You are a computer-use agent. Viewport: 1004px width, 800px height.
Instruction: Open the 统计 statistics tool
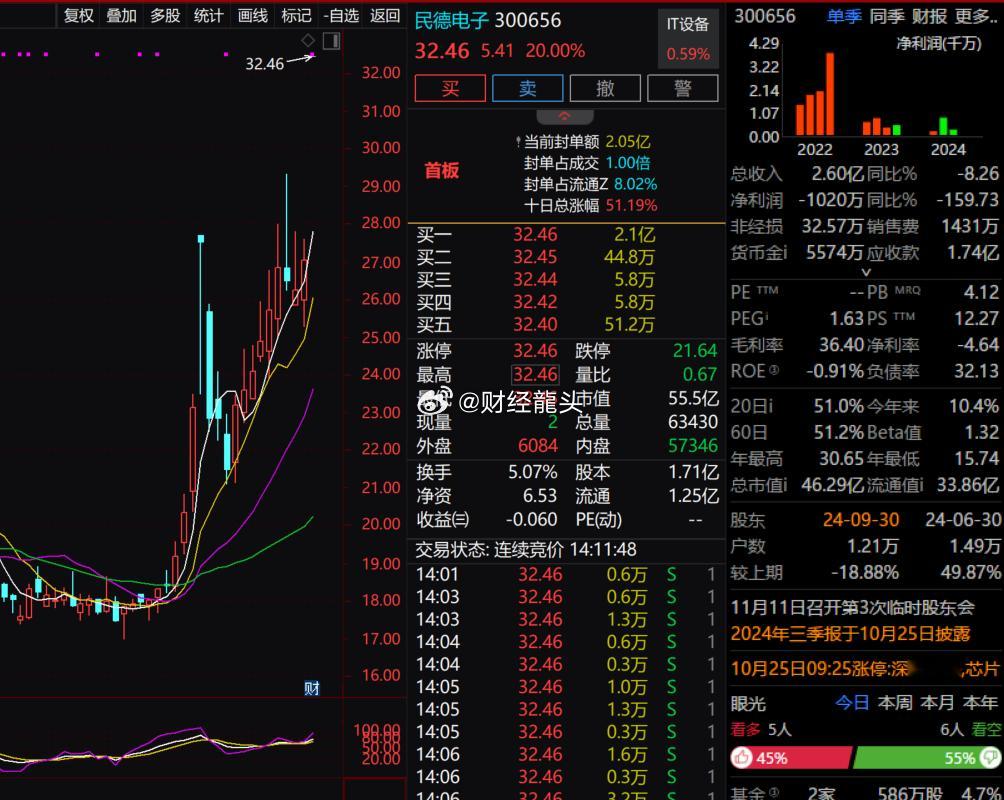[209, 15]
